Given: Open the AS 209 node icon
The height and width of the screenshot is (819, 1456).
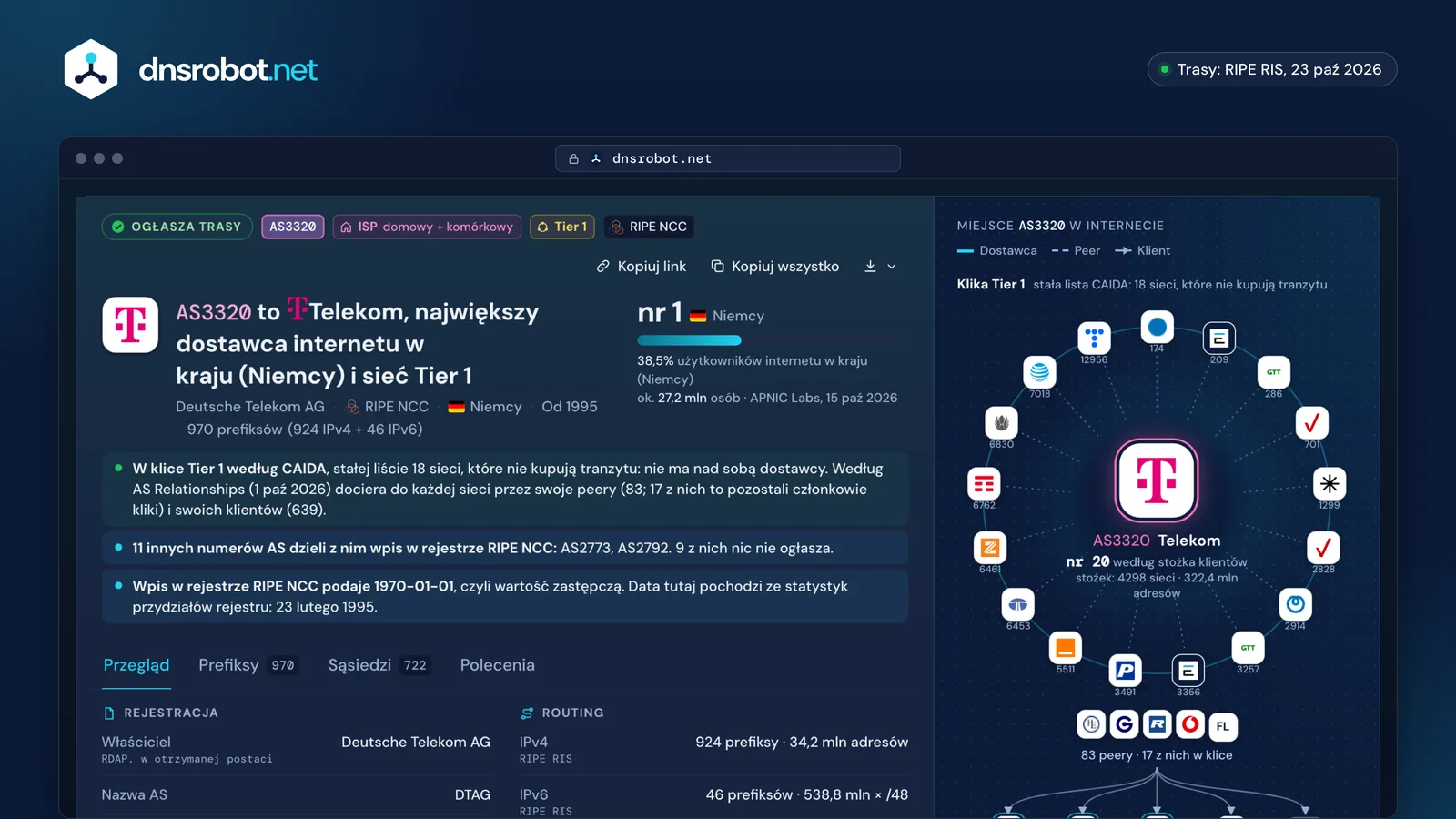Looking at the screenshot, I should pyautogui.click(x=1218, y=338).
